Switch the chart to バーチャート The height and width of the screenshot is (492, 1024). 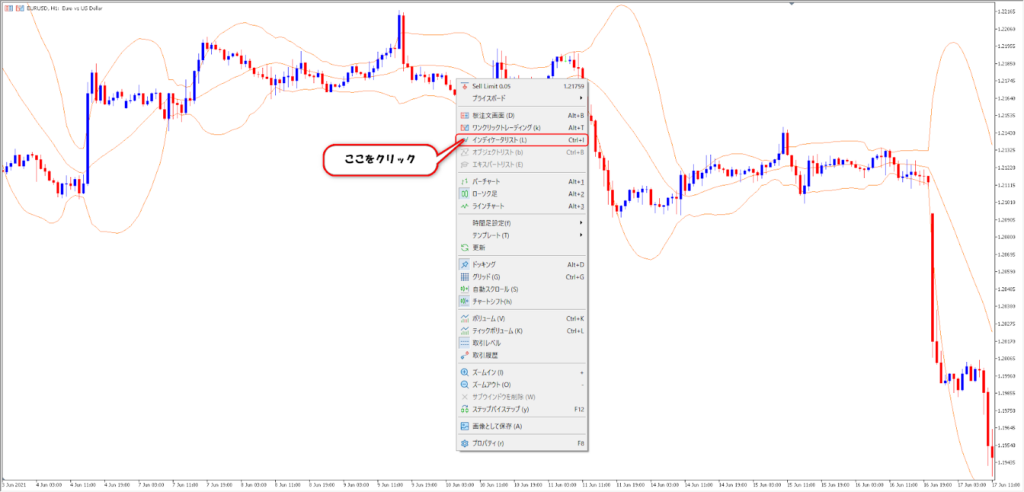522,182
